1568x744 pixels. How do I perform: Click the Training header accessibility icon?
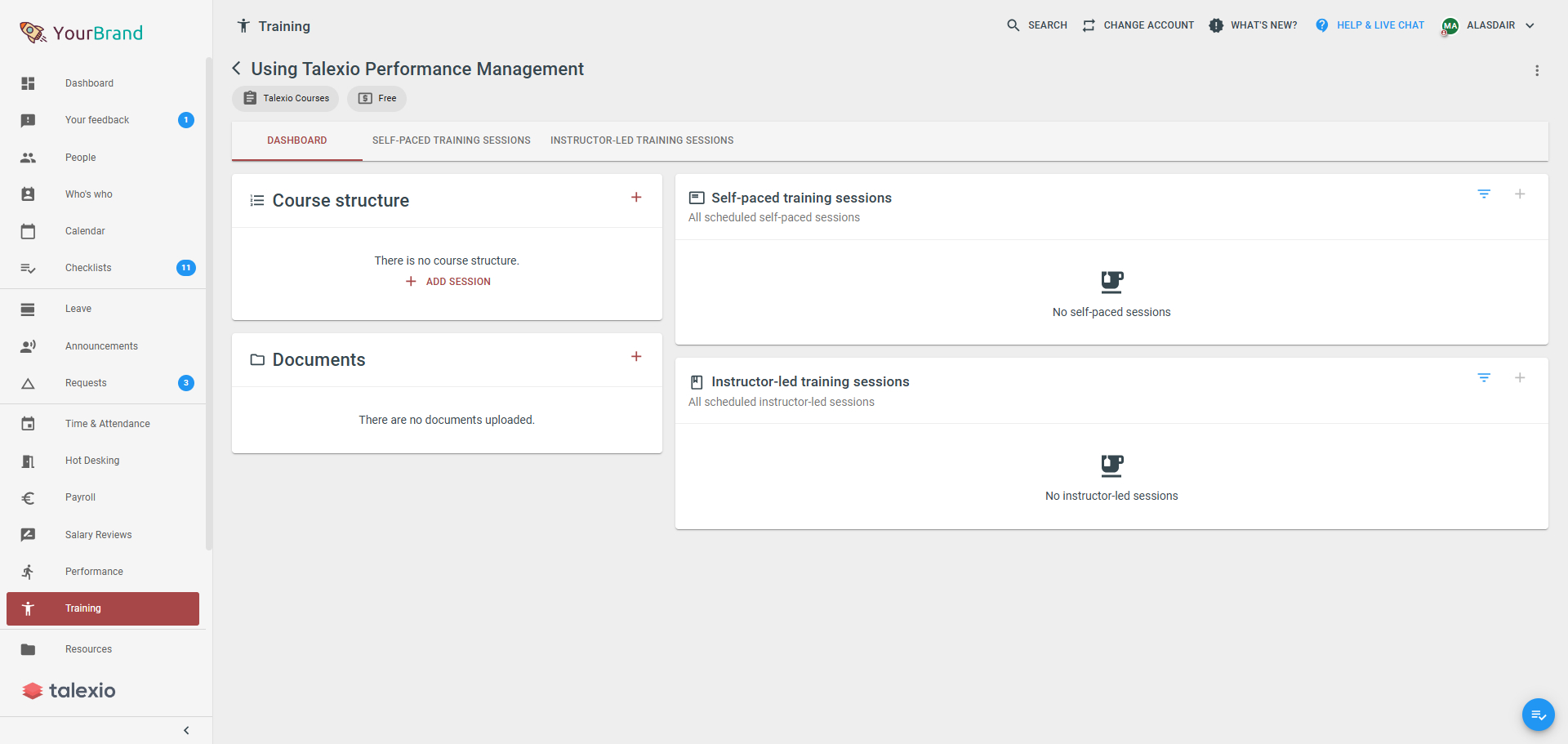point(243,26)
